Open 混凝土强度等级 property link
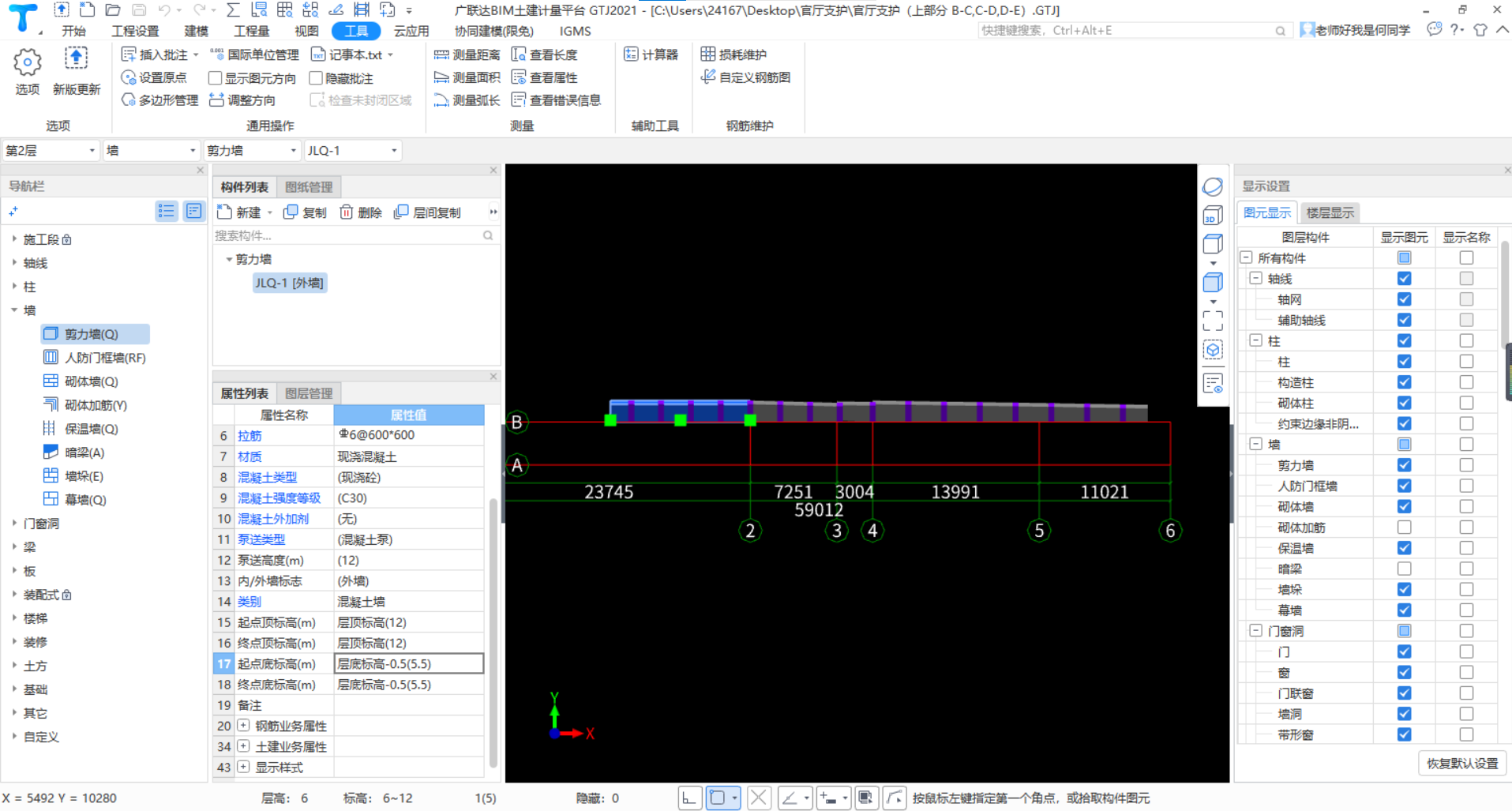This screenshot has height=811, width=1512. pyautogui.click(x=279, y=497)
